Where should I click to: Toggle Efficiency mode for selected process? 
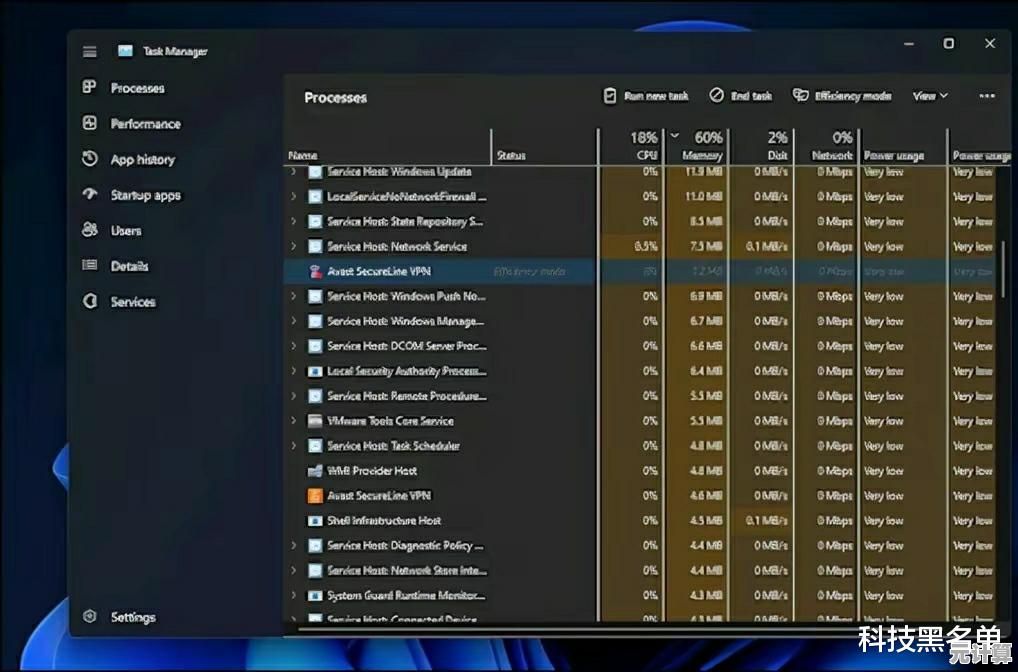(x=842, y=96)
